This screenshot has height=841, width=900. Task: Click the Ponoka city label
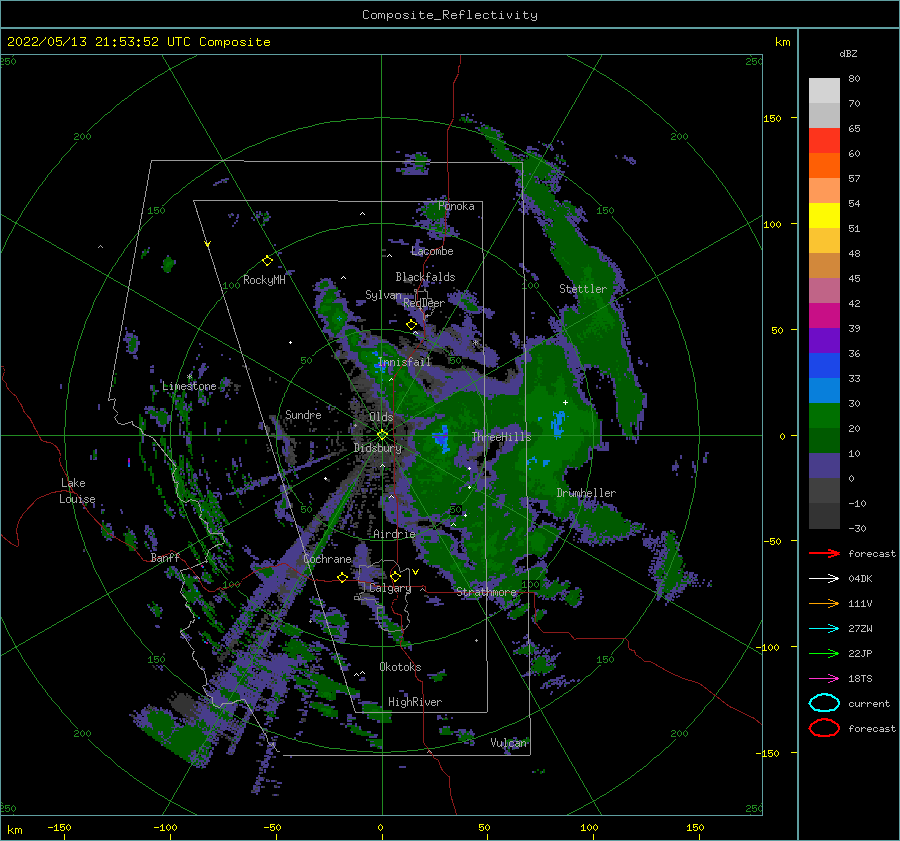(456, 206)
